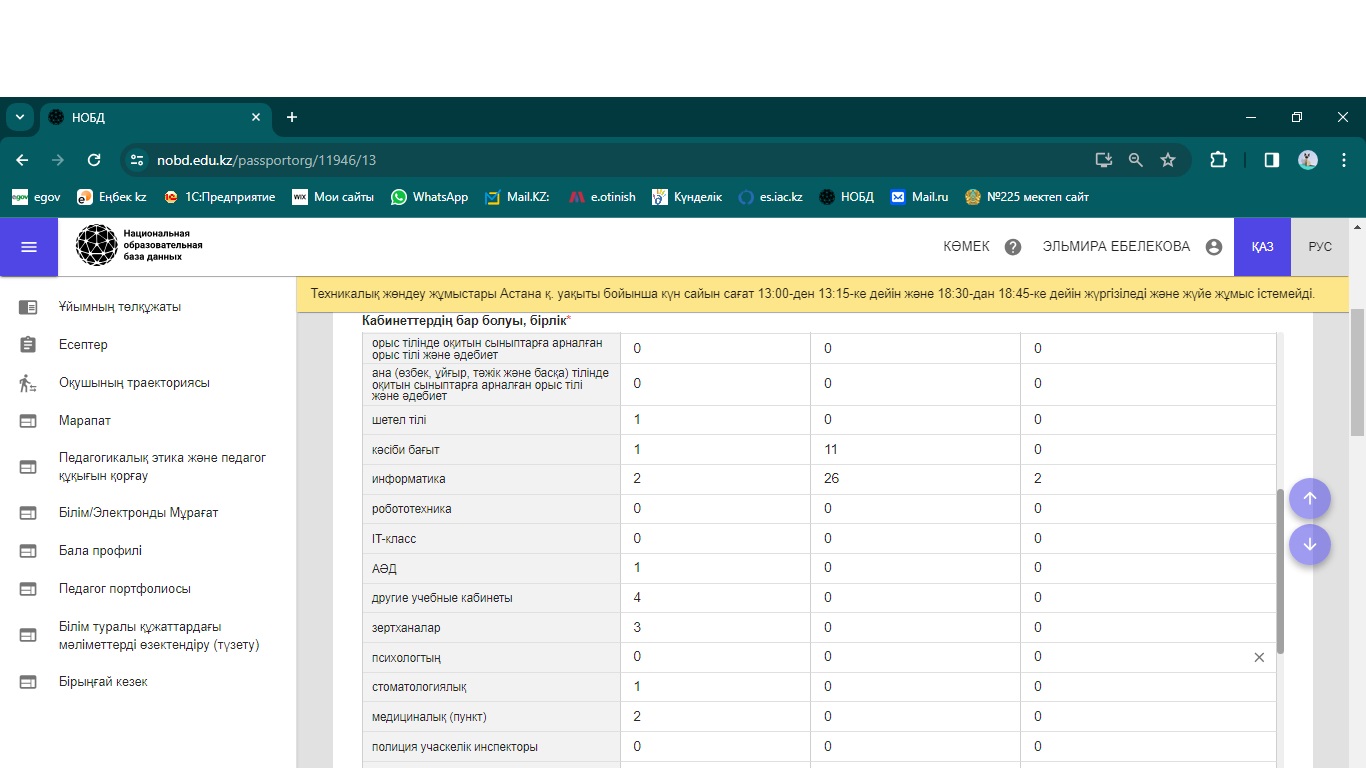Click the page vertical scrollbar
1366x768 pixels.
(x=1357, y=372)
